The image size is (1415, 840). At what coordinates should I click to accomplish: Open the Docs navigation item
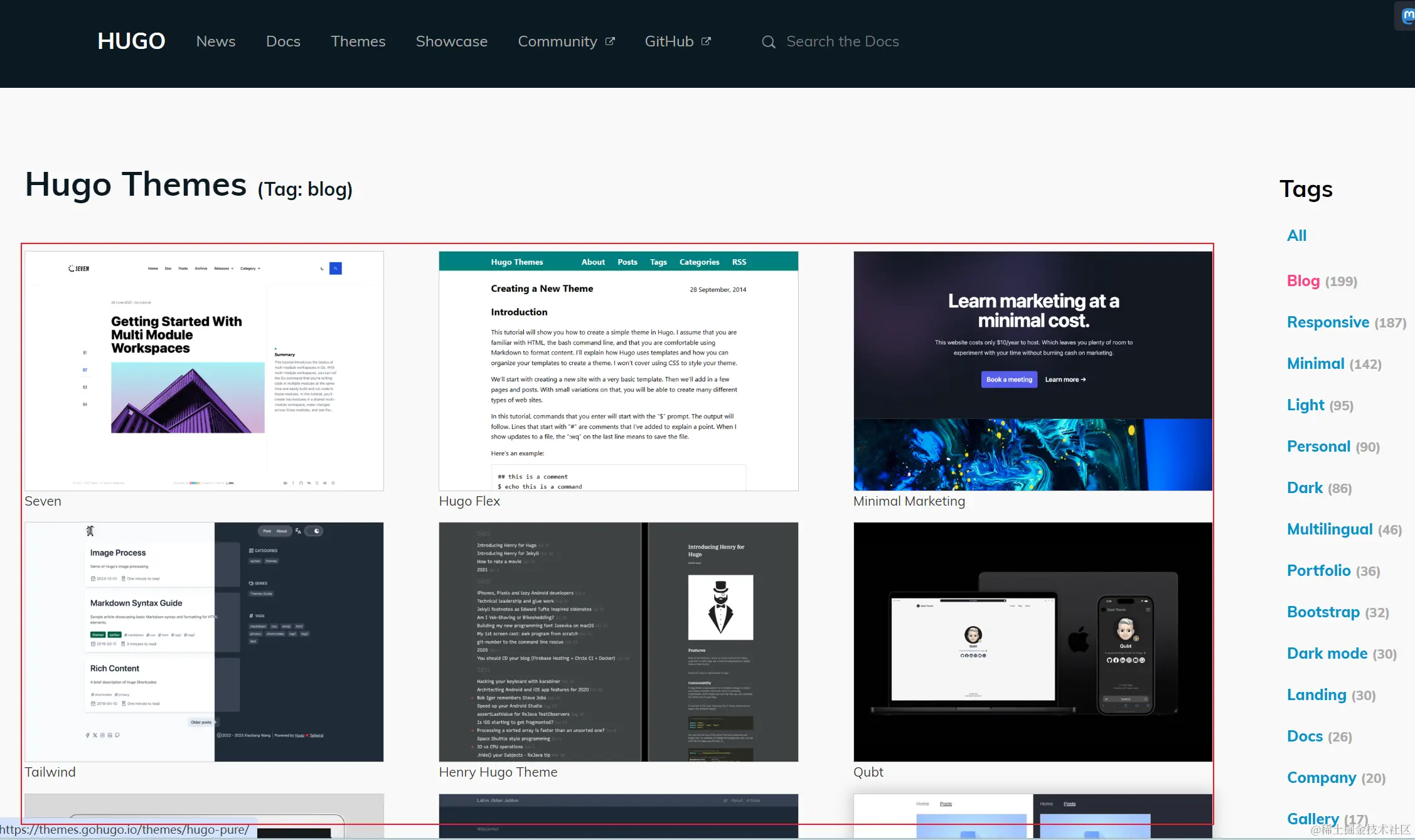pos(283,41)
